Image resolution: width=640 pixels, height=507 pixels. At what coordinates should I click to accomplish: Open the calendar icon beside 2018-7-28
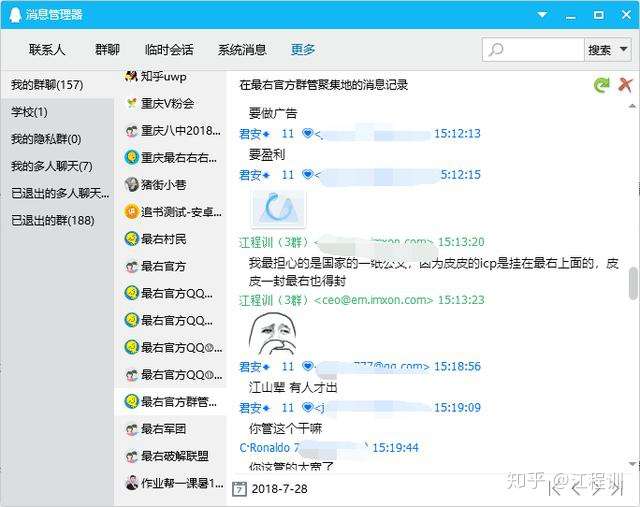(239, 489)
